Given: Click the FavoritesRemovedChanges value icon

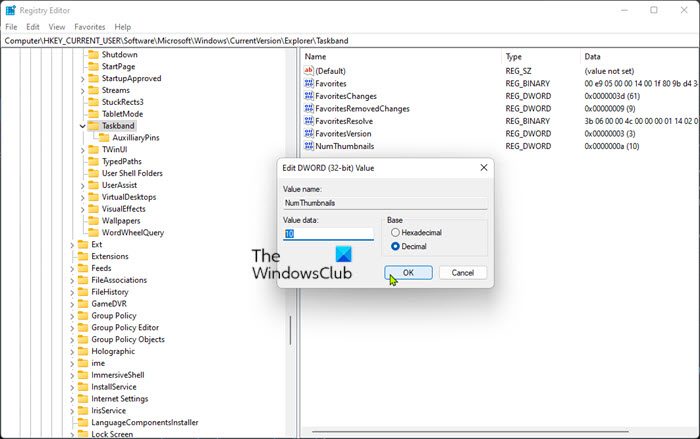Looking at the screenshot, I should [x=308, y=108].
